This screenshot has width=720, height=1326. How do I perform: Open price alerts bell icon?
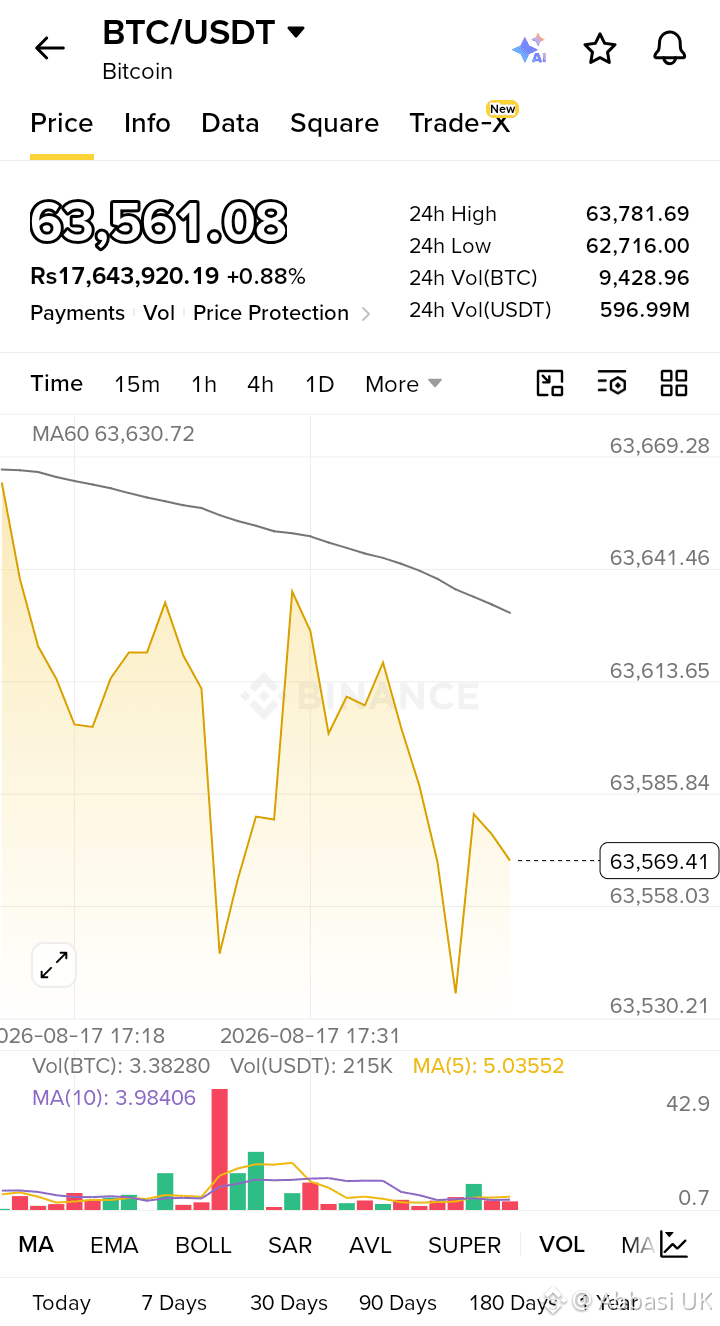669,48
